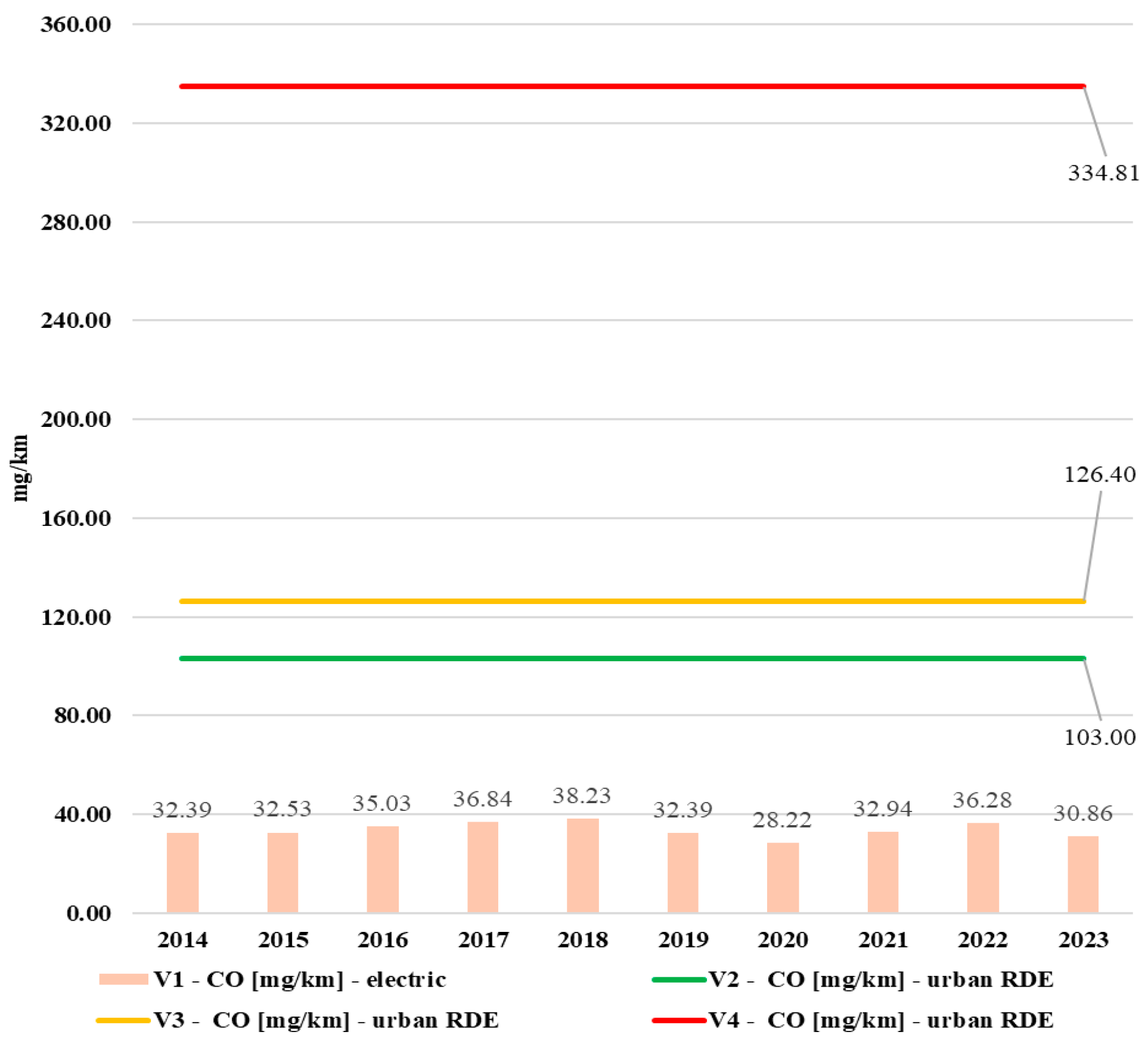Click the 2018 bar in the chart
Screen dimensions: 1148x1041
click(582, 866)
